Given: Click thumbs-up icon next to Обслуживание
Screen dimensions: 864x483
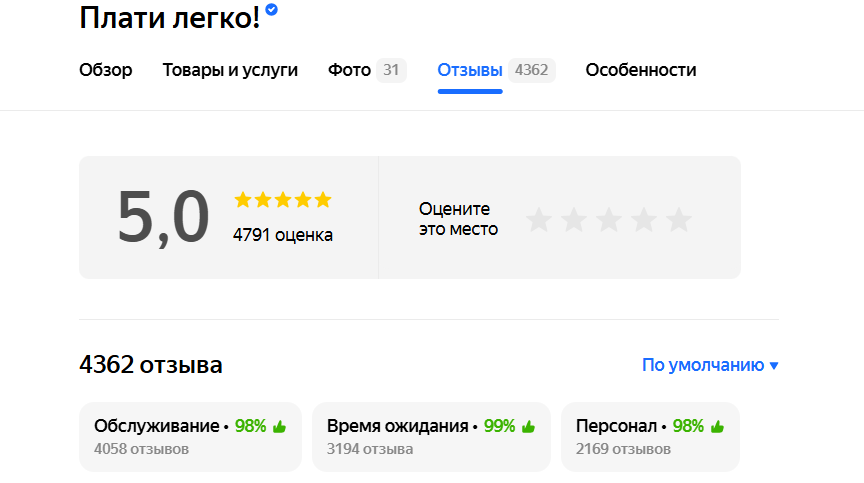Looking at the screenshot, I should [279, 427].
